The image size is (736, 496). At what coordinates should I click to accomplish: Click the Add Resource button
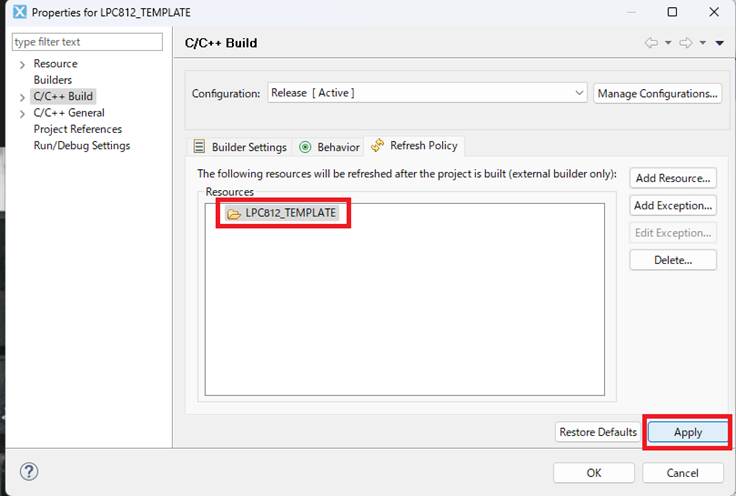(x=673, y=178)
